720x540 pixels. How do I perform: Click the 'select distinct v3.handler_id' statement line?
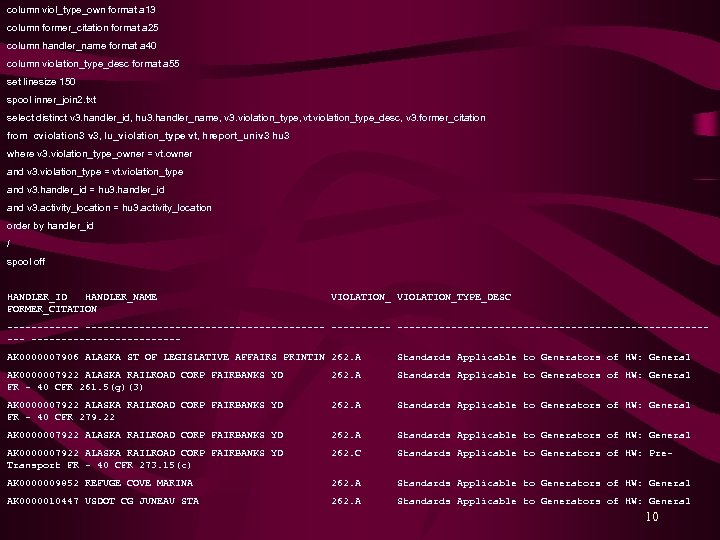click(x=246, y=118)
